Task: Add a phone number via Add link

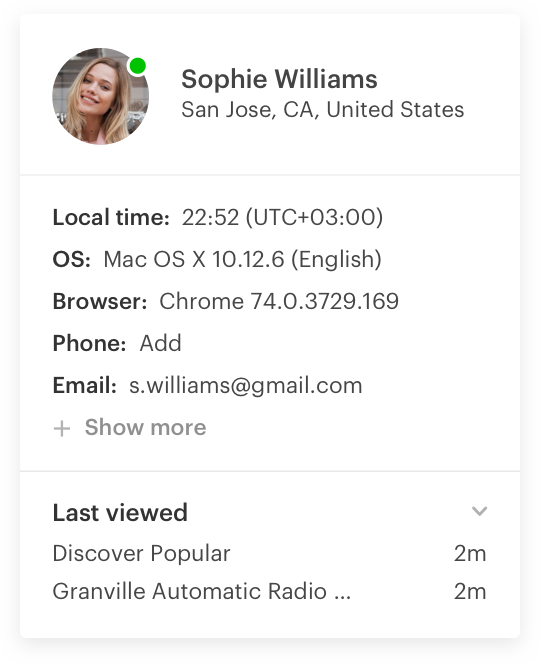Action: (161, 343)
